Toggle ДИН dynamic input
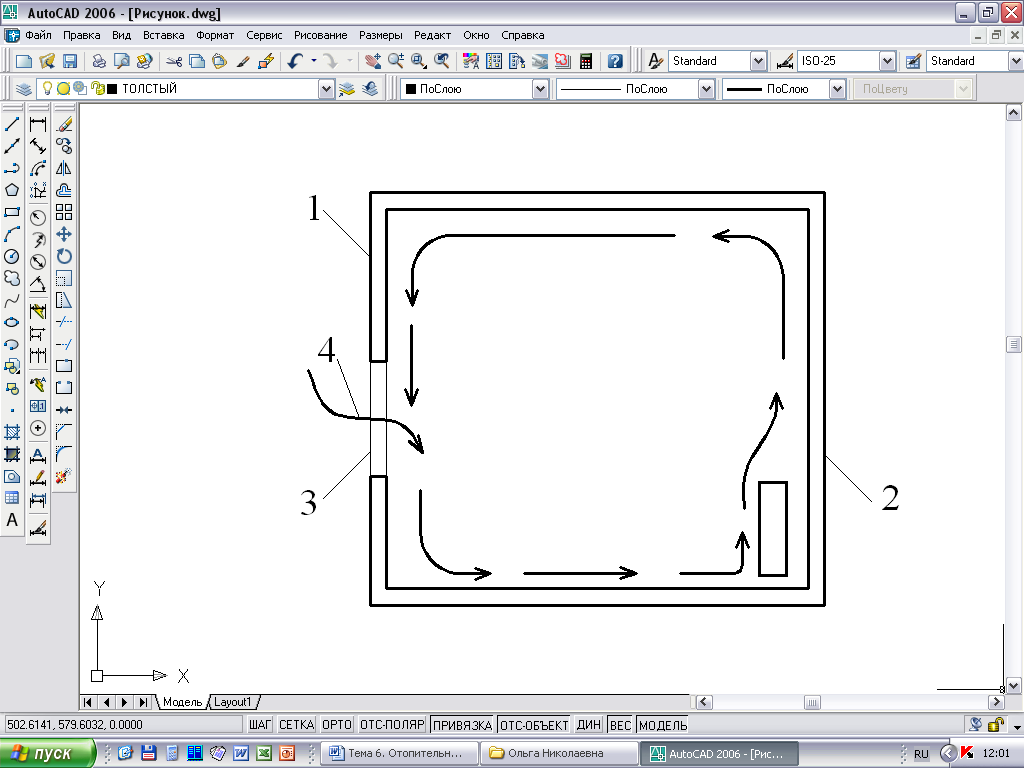Image resolution: width=1024 pixels, height=768 pixels. pos(588,725)
